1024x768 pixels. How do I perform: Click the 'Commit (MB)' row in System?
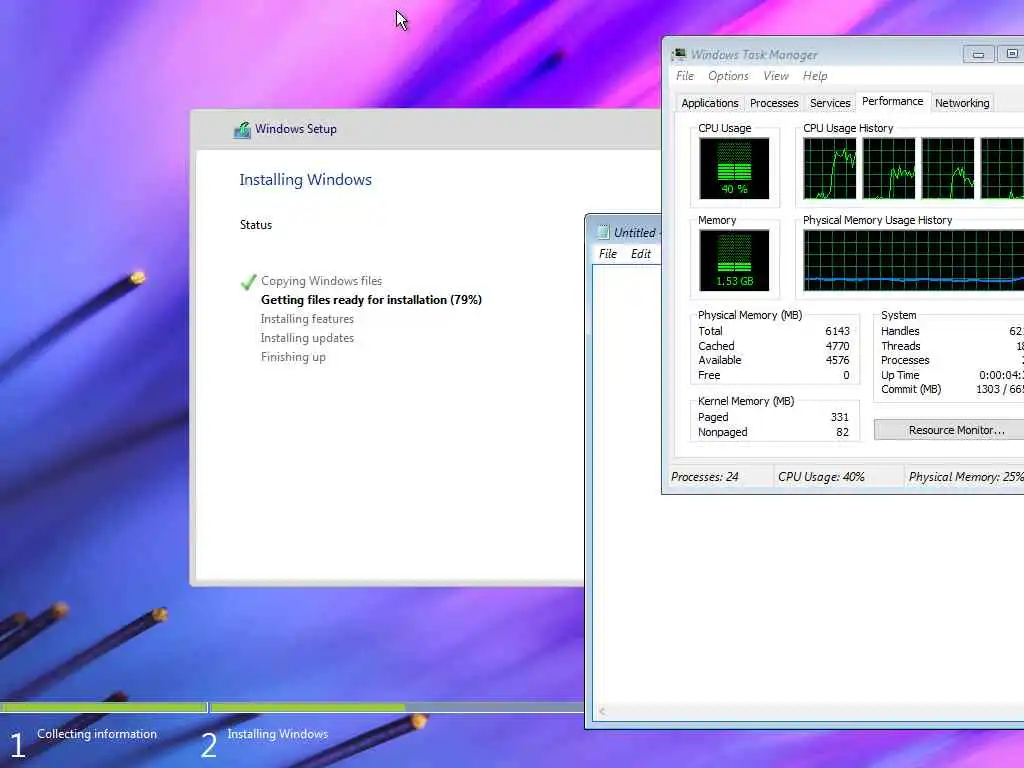[952, 389]
